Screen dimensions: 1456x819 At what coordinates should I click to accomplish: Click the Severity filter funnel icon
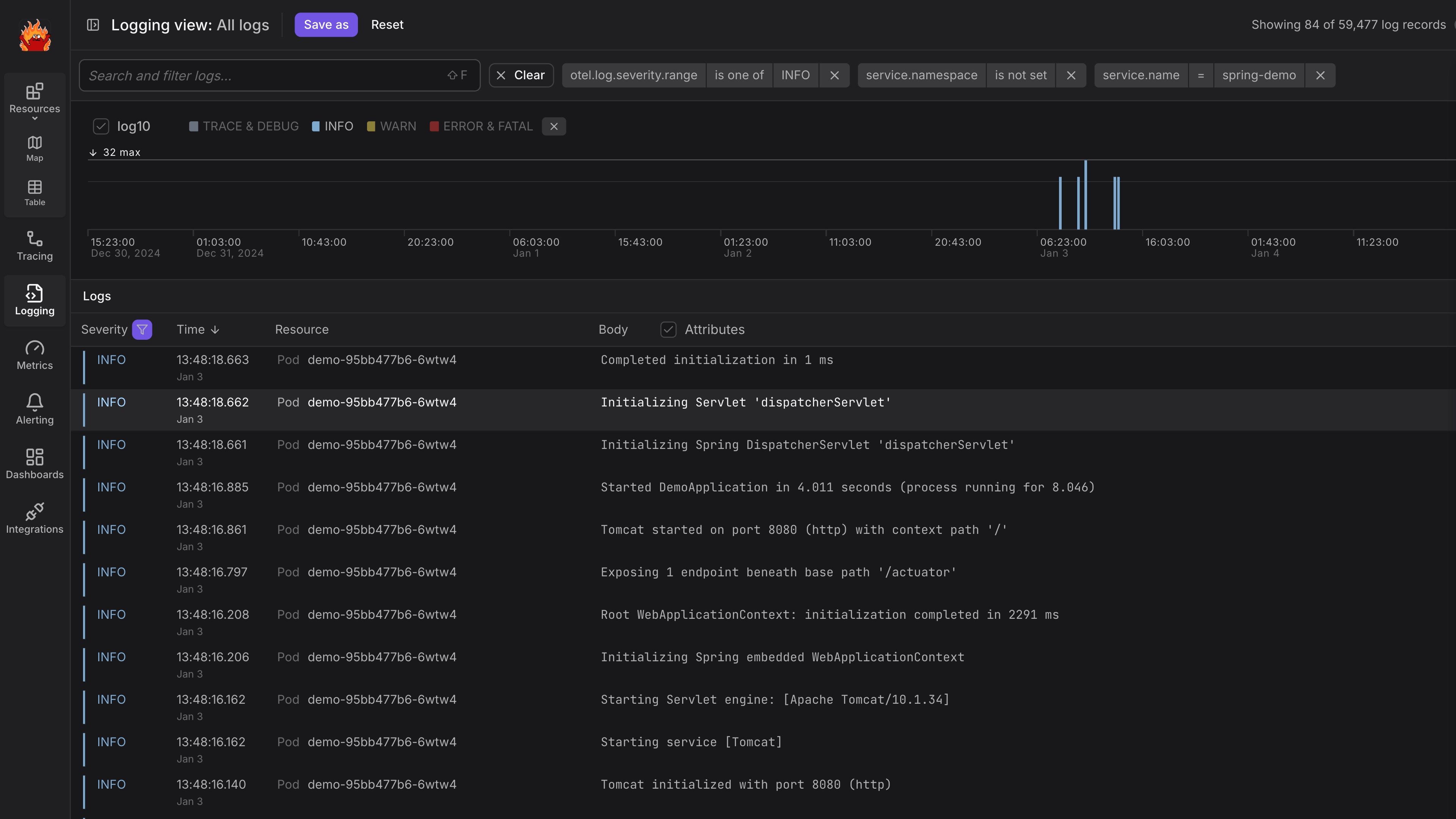142,329
